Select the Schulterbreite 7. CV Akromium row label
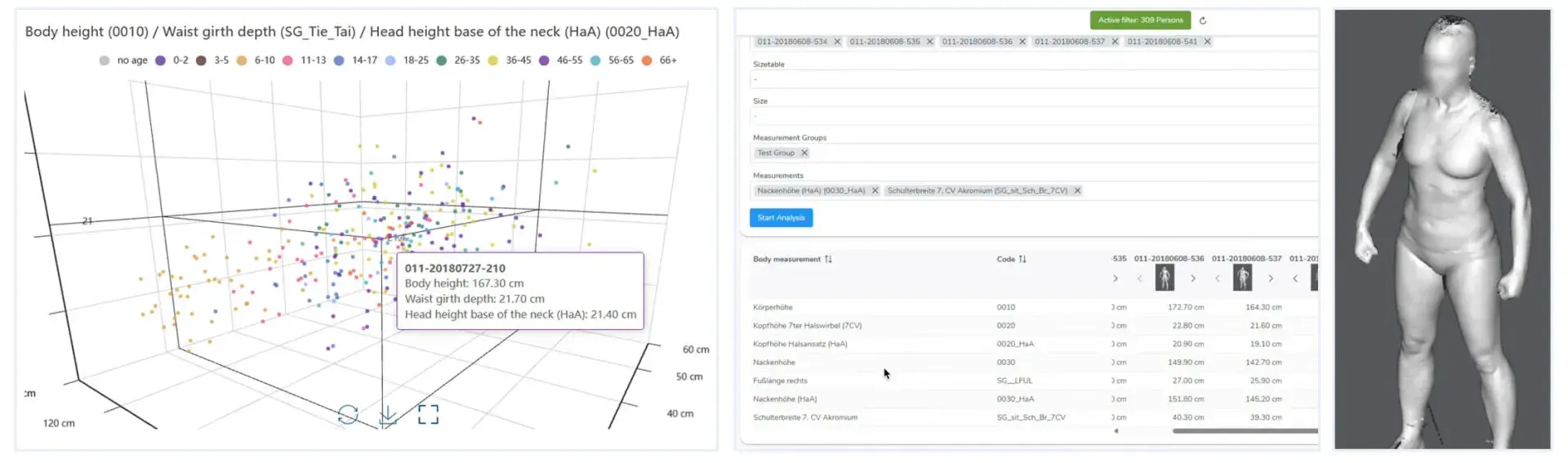The image size is (1568, 463). pyautogui.click(x=804, y=417)
